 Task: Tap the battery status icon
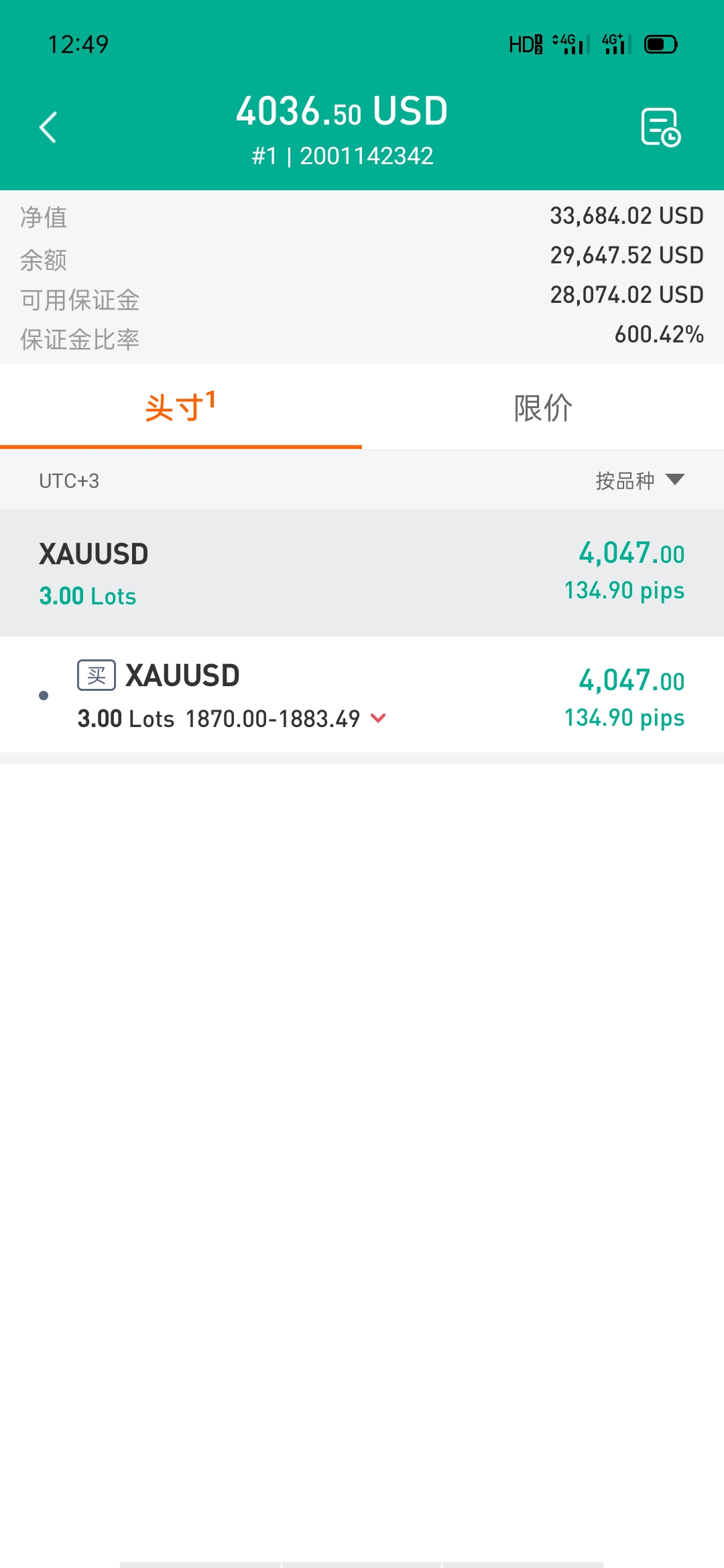660,44
